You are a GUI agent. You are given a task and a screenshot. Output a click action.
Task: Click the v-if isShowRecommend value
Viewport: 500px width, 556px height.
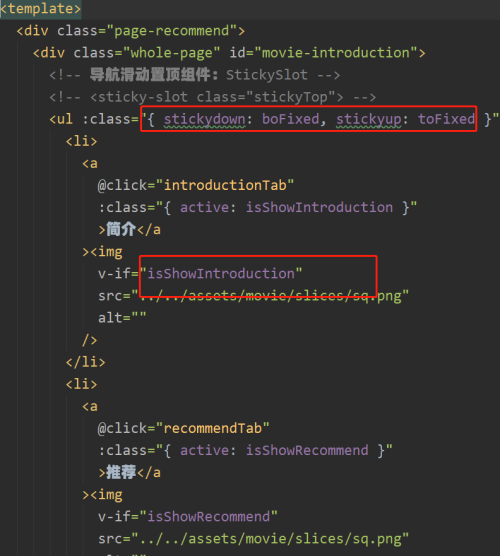tap(209, 517)
